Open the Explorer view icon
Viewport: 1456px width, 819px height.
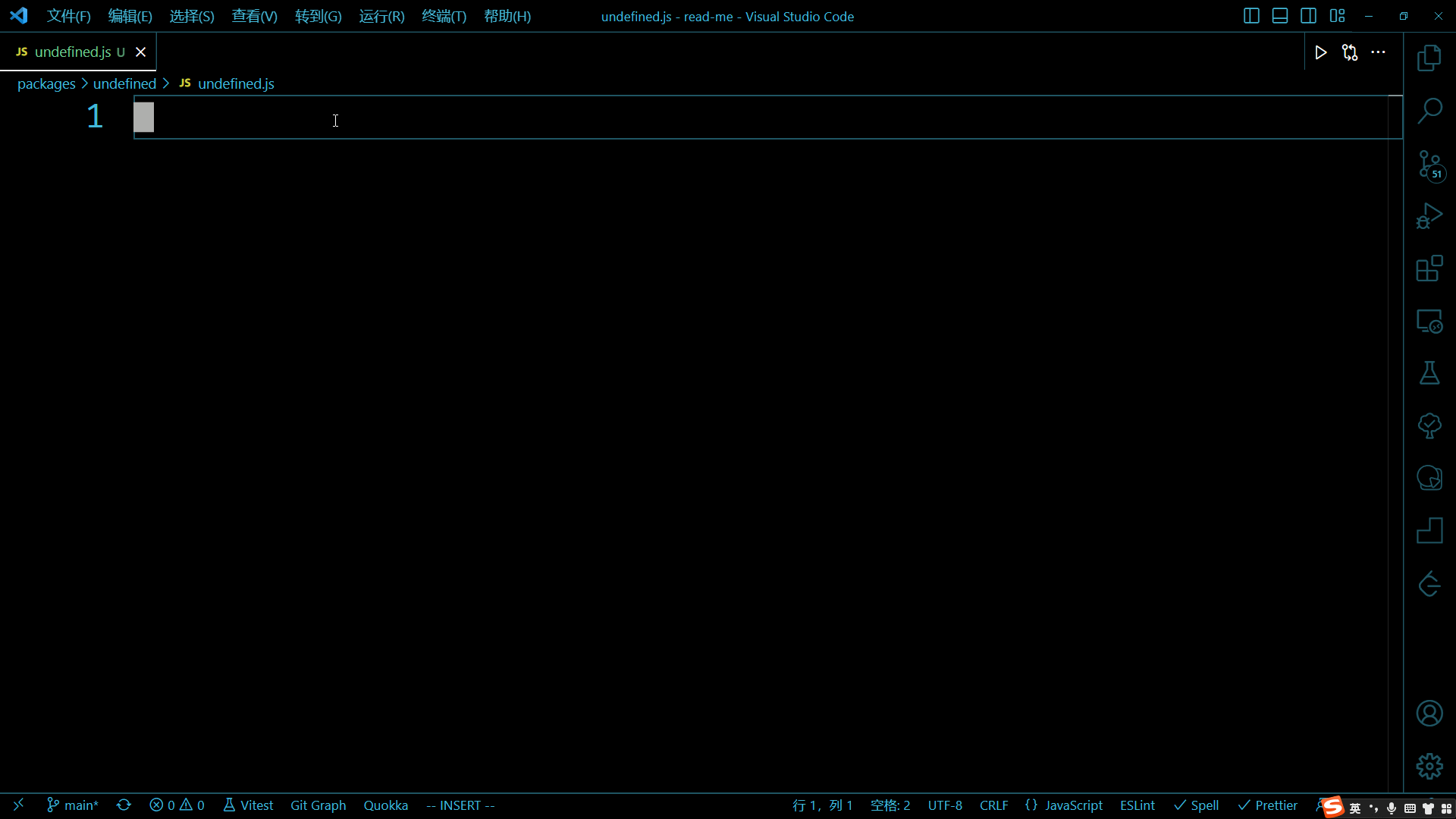tap(1429, 58)
